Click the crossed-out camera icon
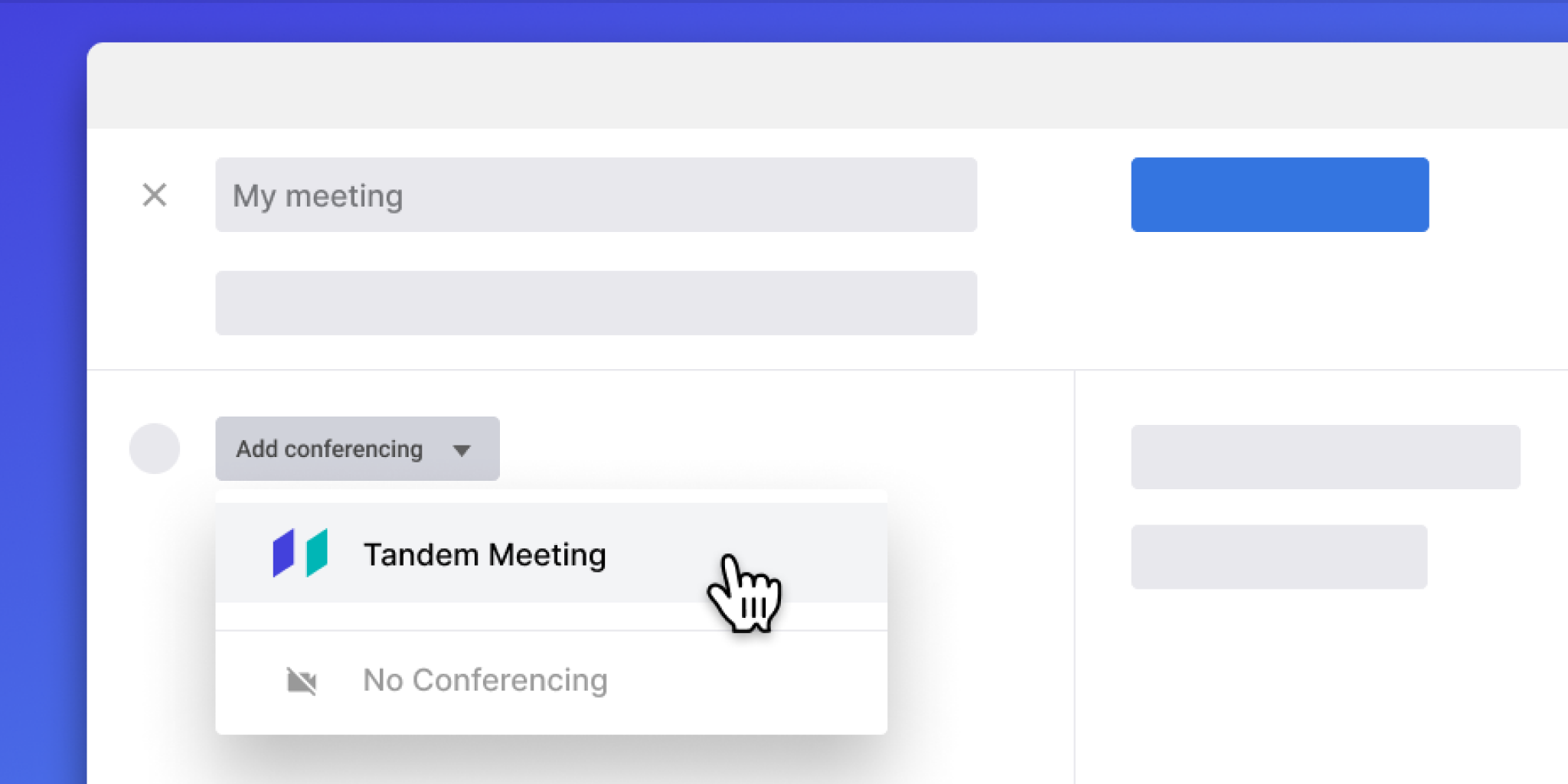 [x=302, y=681]
